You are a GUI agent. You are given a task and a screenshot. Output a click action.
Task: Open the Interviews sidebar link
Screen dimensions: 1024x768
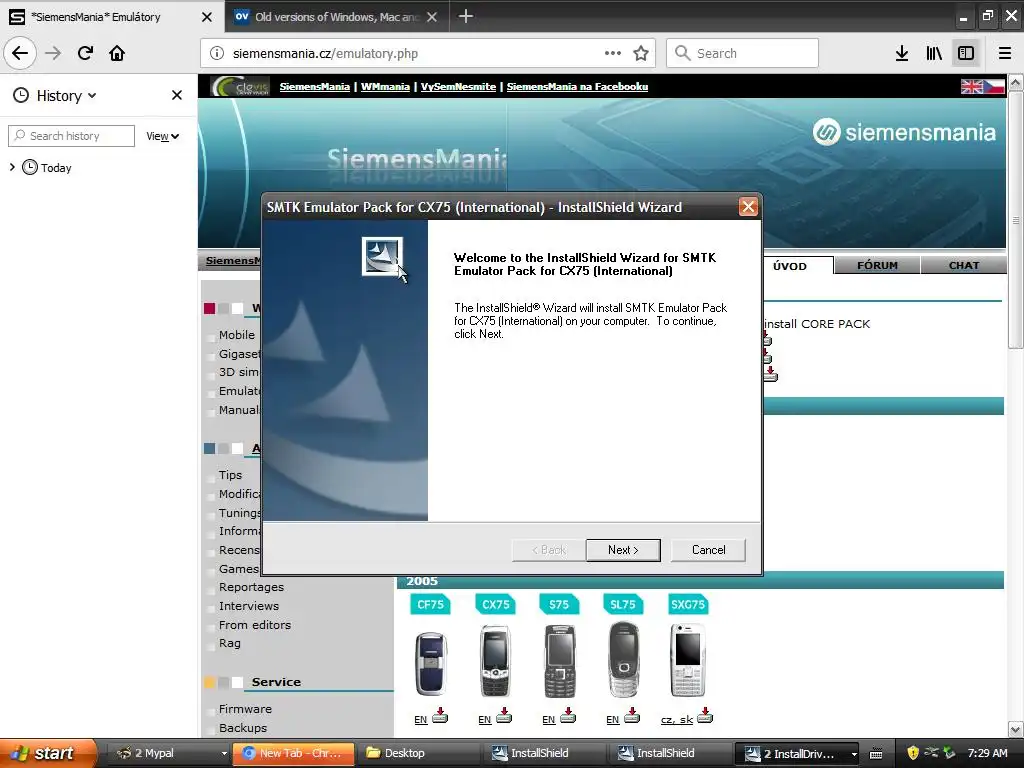point(249,606)
